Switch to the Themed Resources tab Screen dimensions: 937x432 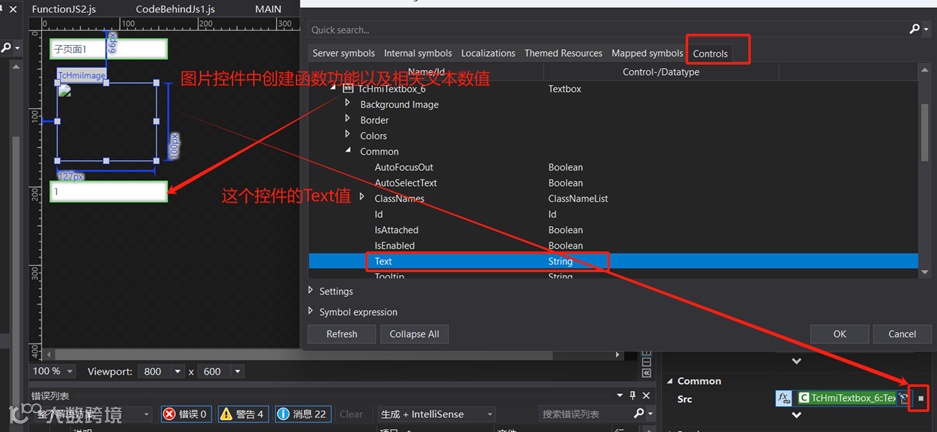pos(564,53)
